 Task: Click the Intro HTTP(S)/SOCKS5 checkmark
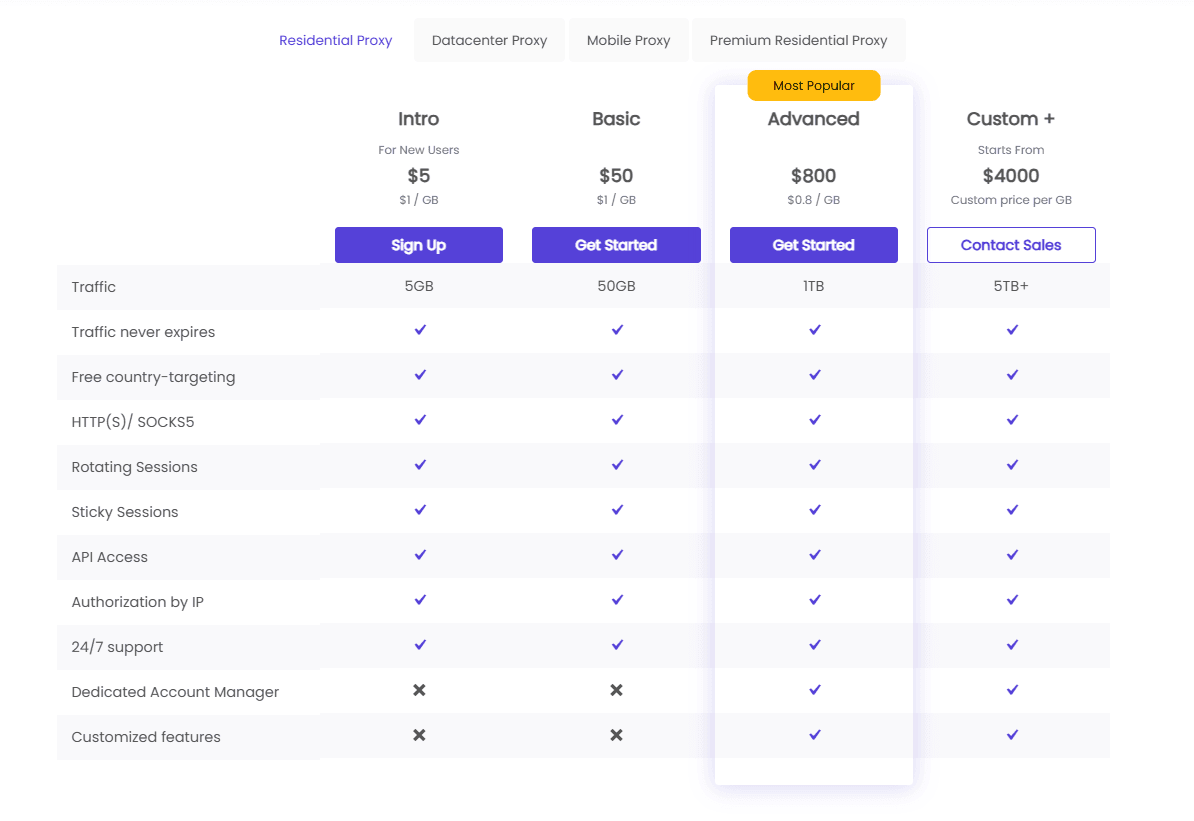(x=419, y=420)
